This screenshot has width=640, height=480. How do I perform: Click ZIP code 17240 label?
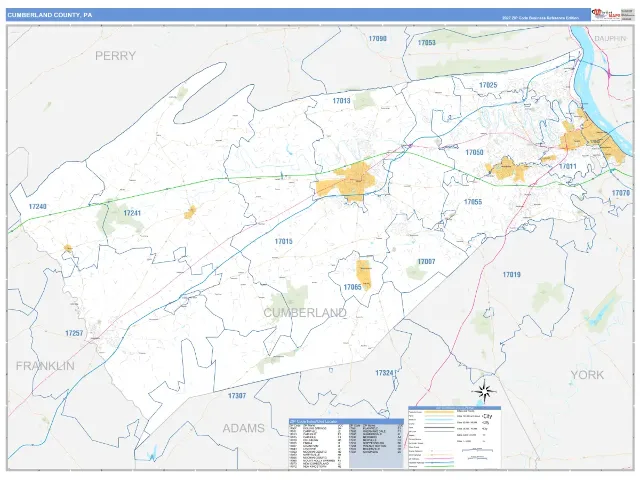tap(38, 207)
